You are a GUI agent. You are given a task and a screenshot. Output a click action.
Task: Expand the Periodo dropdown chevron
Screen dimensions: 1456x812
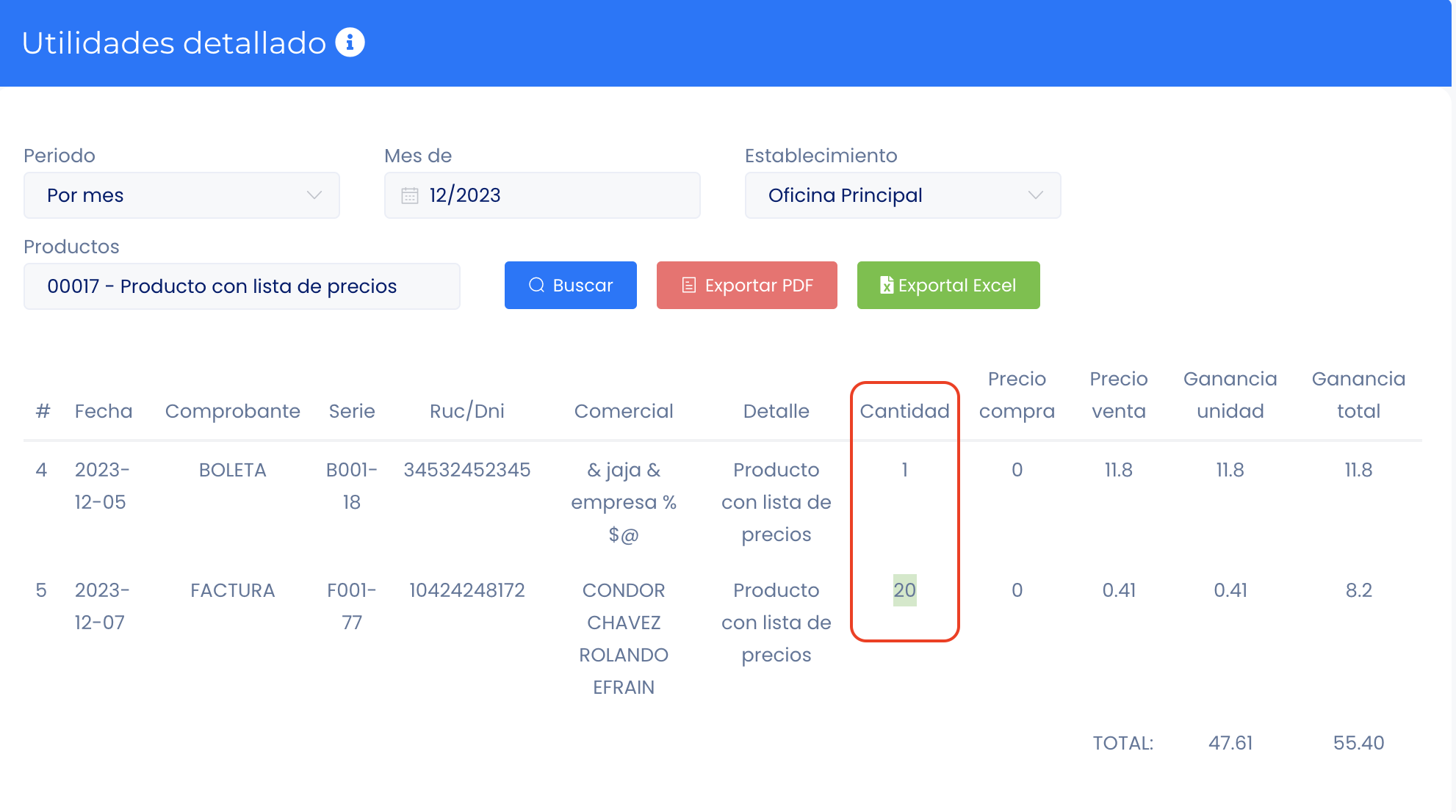click(314, 195)
